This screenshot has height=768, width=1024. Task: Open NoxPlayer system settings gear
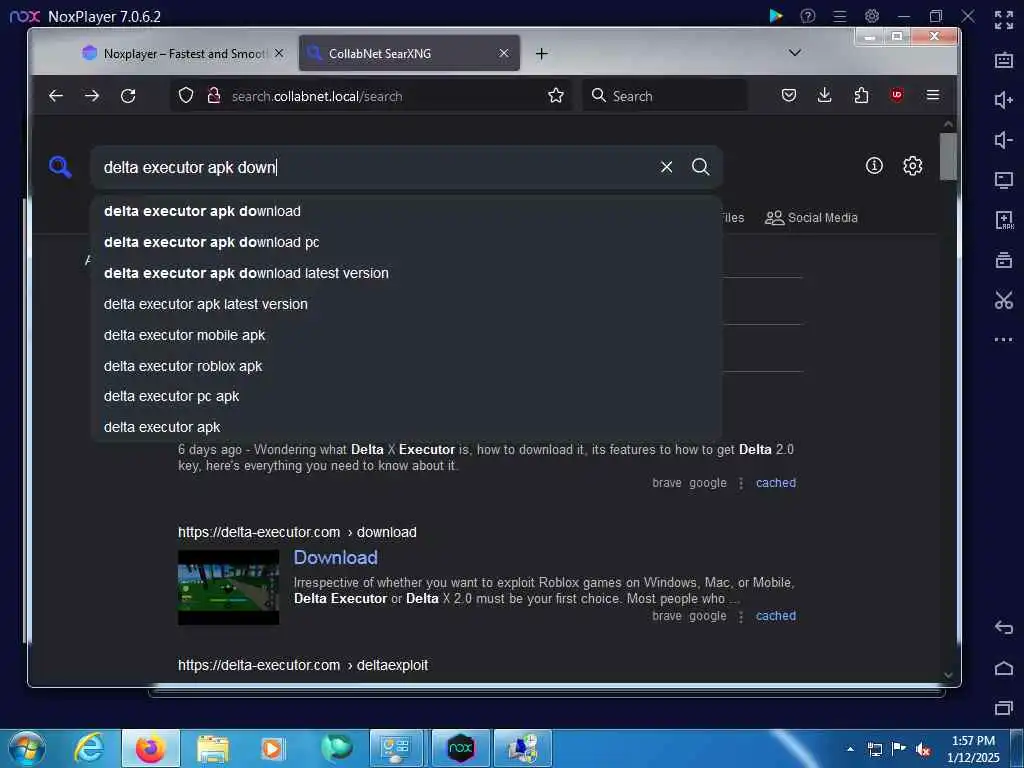click(872, 16)
